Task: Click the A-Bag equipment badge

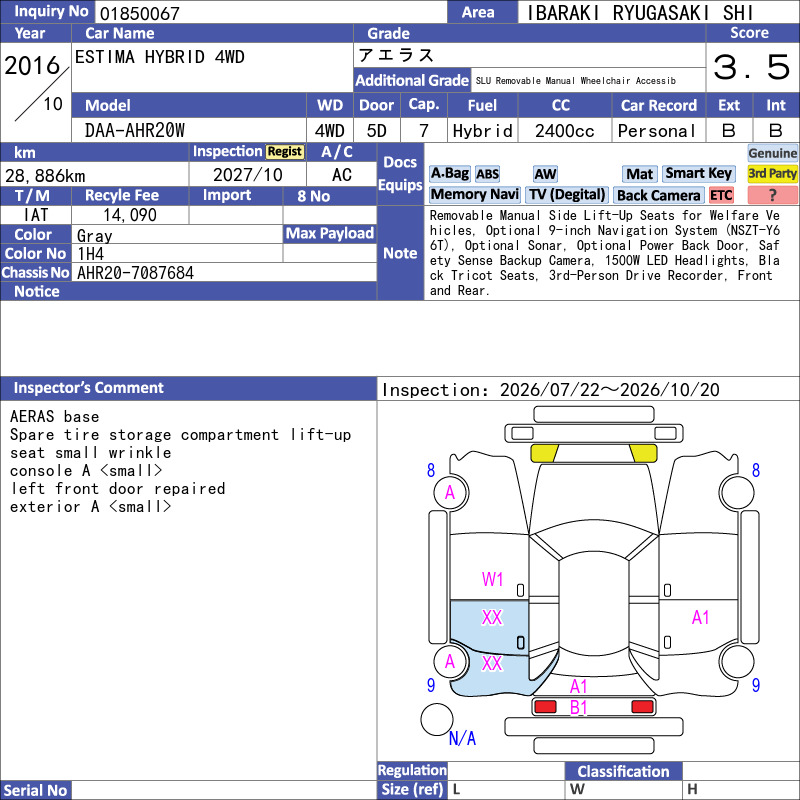Action: click(x=449, y=173)
